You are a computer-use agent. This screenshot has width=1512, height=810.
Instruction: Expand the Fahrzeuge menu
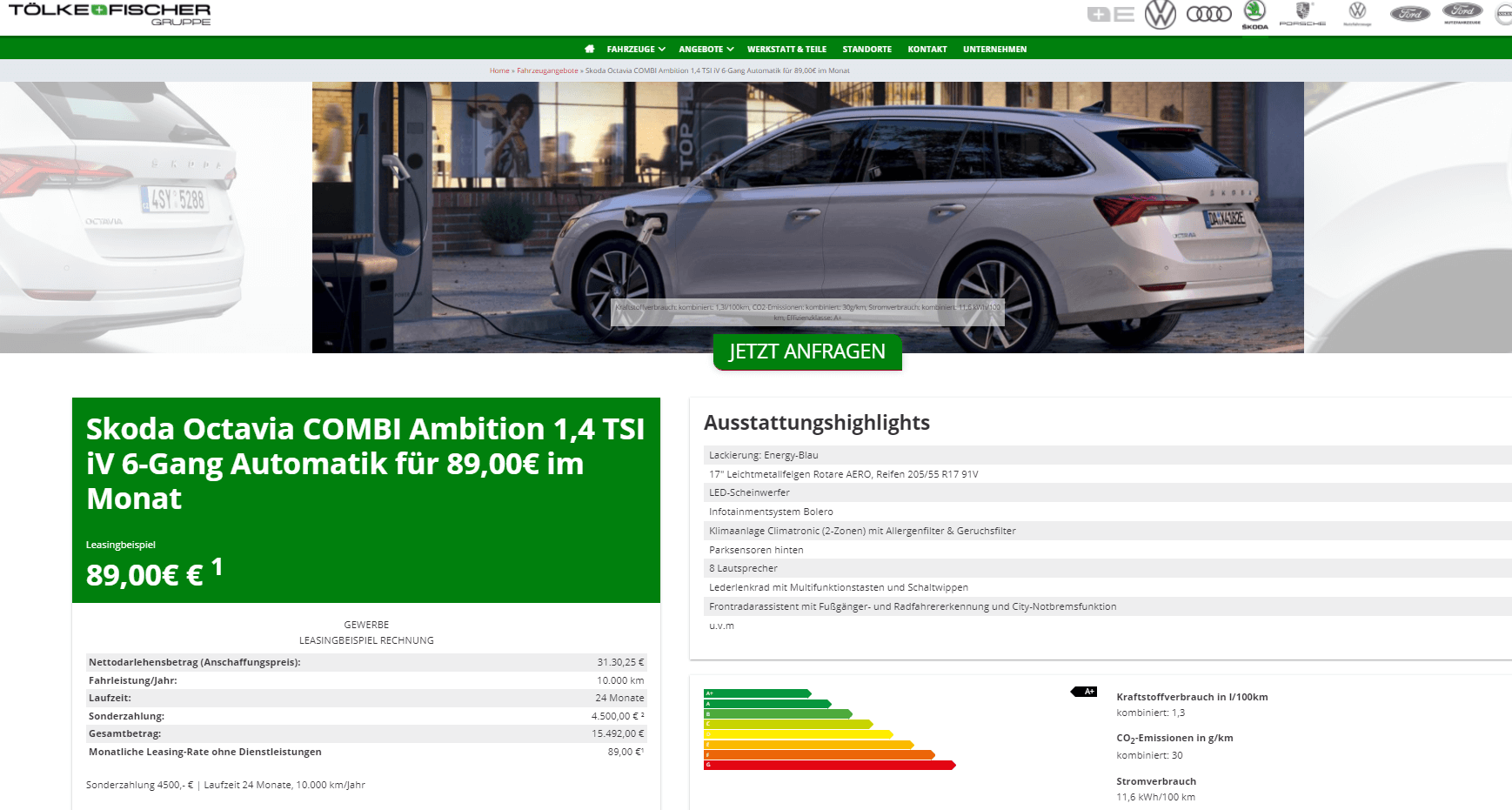click(636, 49)
